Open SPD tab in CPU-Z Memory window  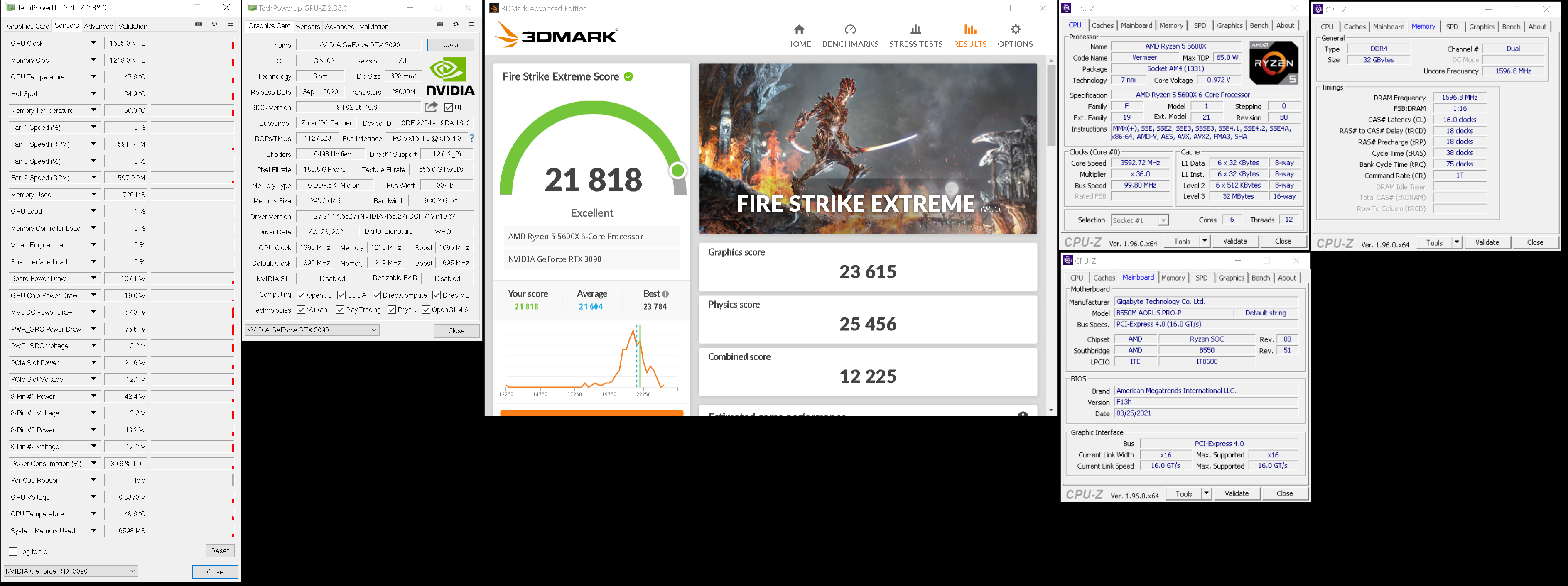click(x=1452, y=27)
